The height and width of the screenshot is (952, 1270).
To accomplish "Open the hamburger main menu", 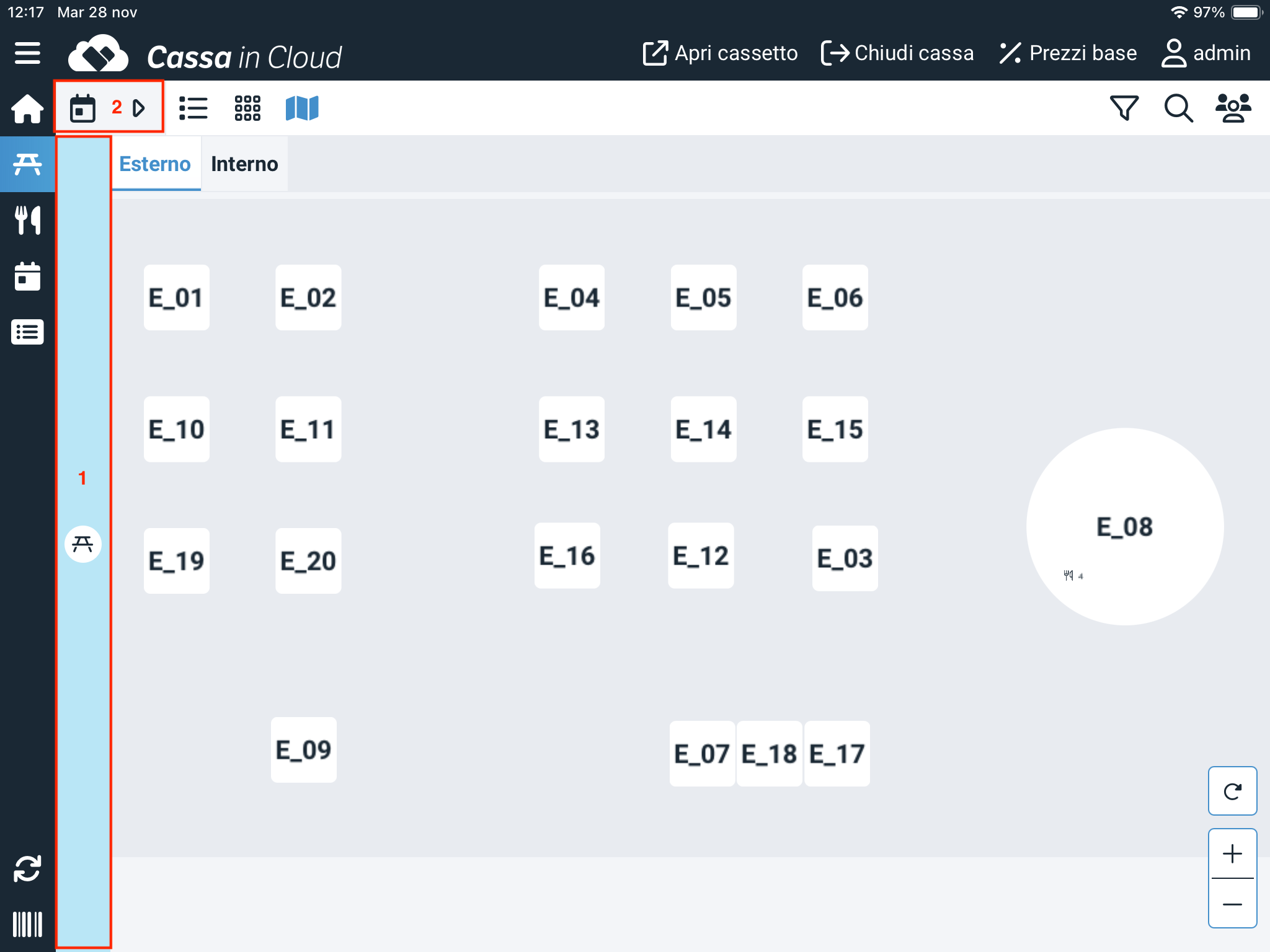I will pyautogui.click(x=27, y=53).
